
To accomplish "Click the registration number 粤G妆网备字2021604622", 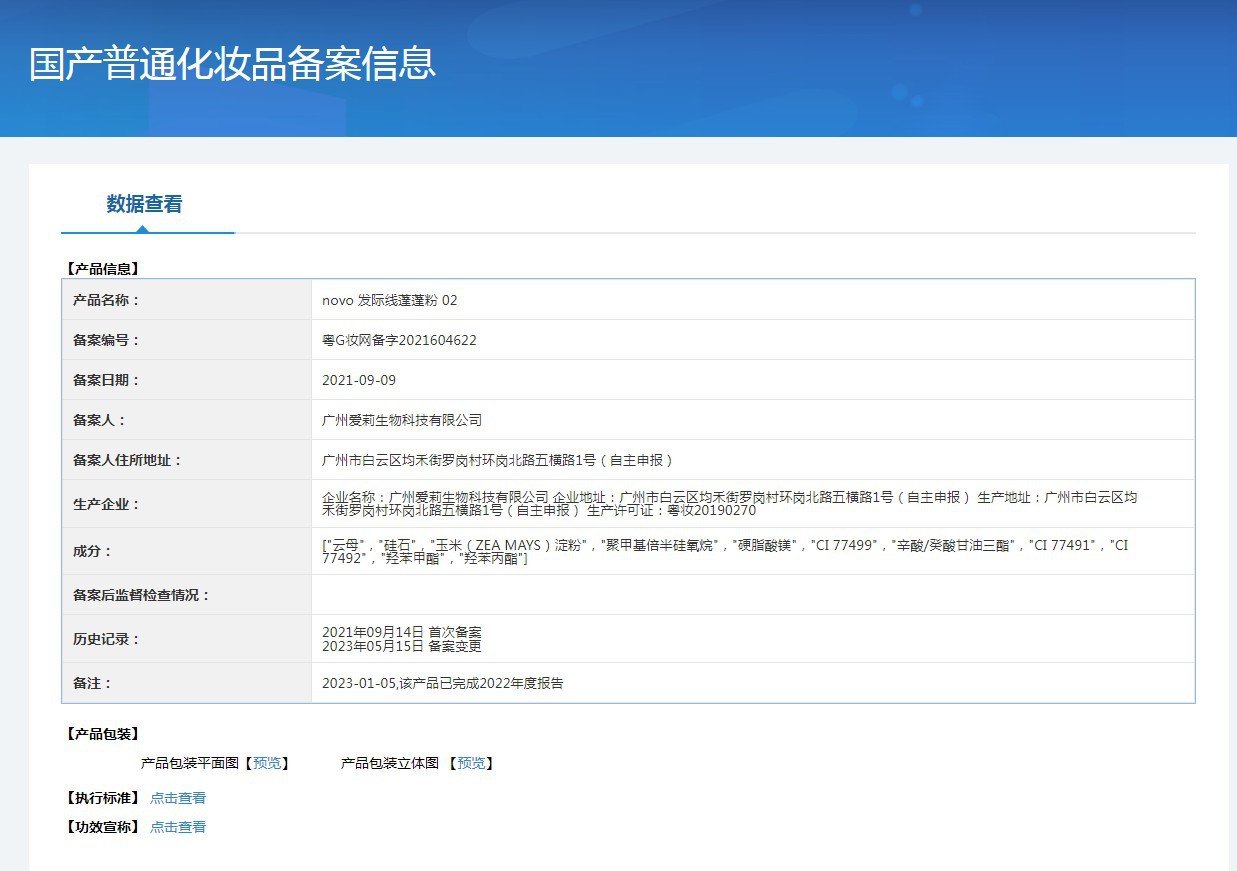I will 399,340.
